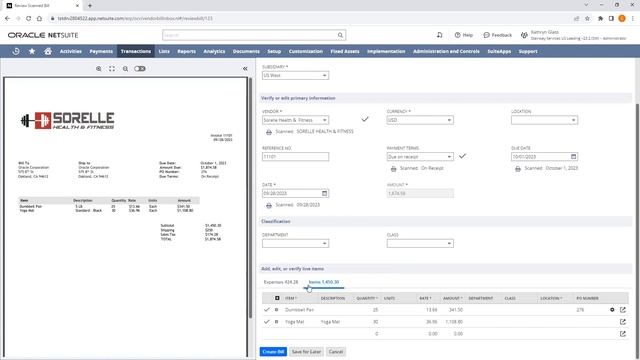
Task: Click the scanned icon under Due Date
Action: 518,169
